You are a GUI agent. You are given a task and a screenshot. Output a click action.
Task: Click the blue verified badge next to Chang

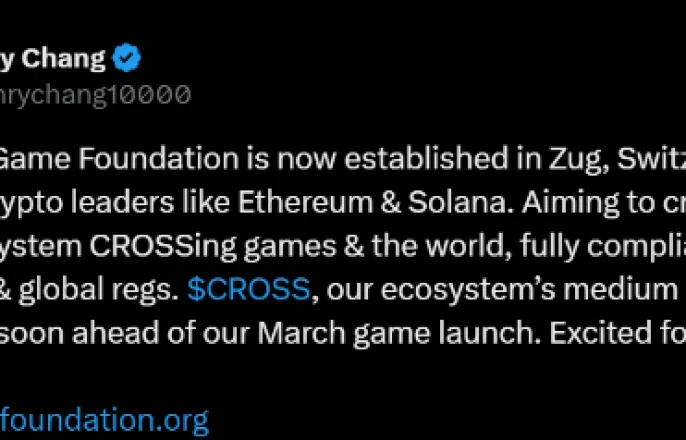pos(126,57)
